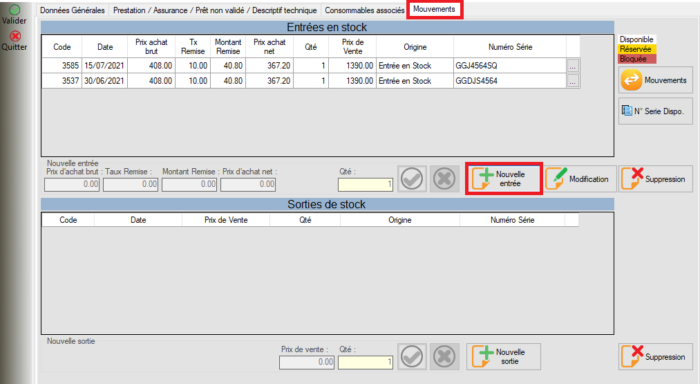Click Suppression beside the Modification button

tap(655, 179)
